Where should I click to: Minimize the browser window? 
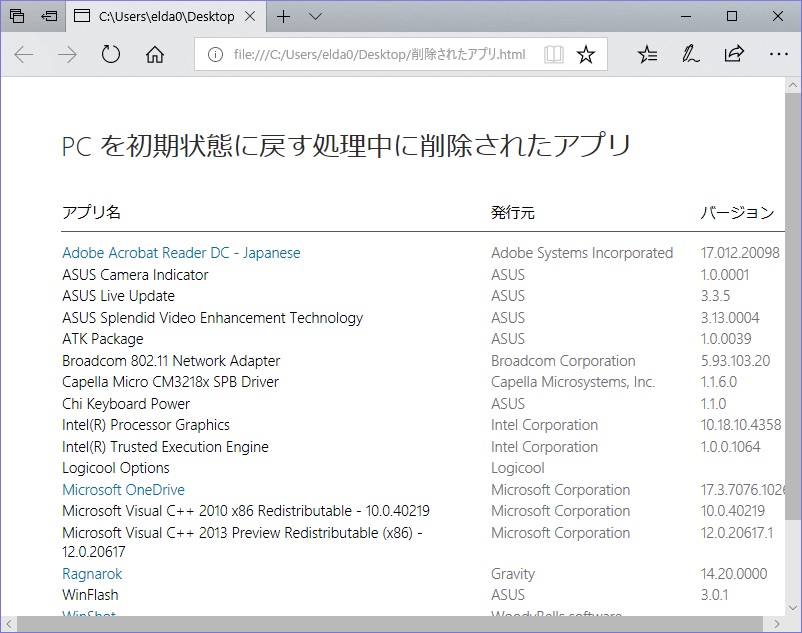point(686,16)
